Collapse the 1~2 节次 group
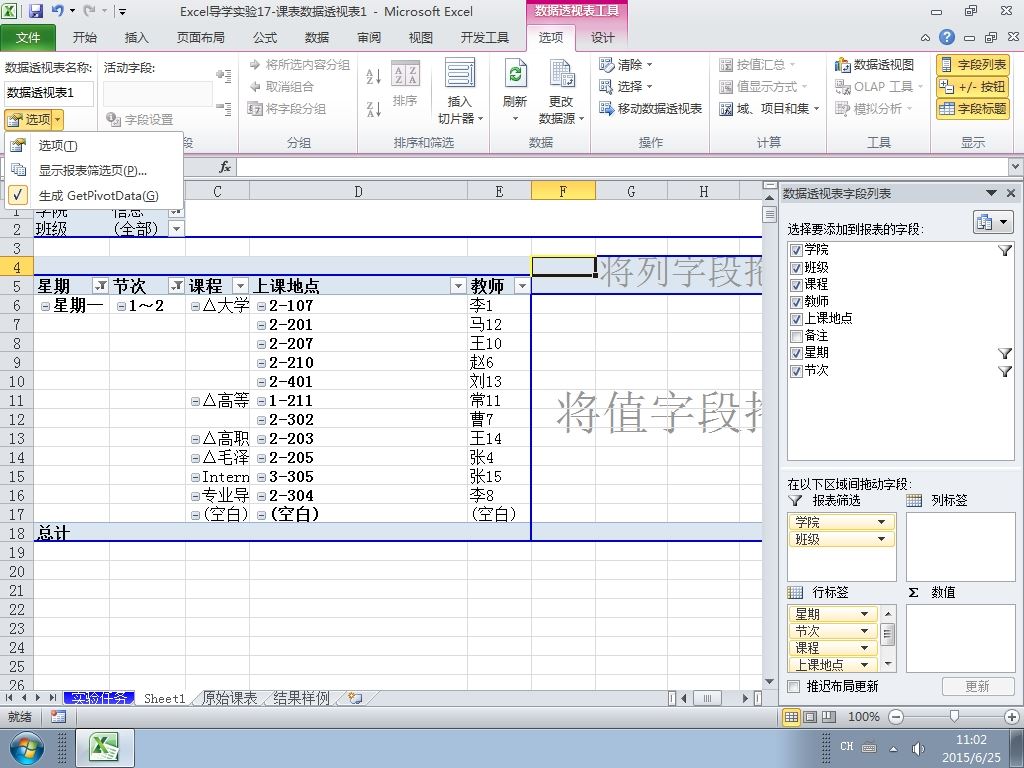The height and width of the screenshot is (768, 1024). [121, 306]
